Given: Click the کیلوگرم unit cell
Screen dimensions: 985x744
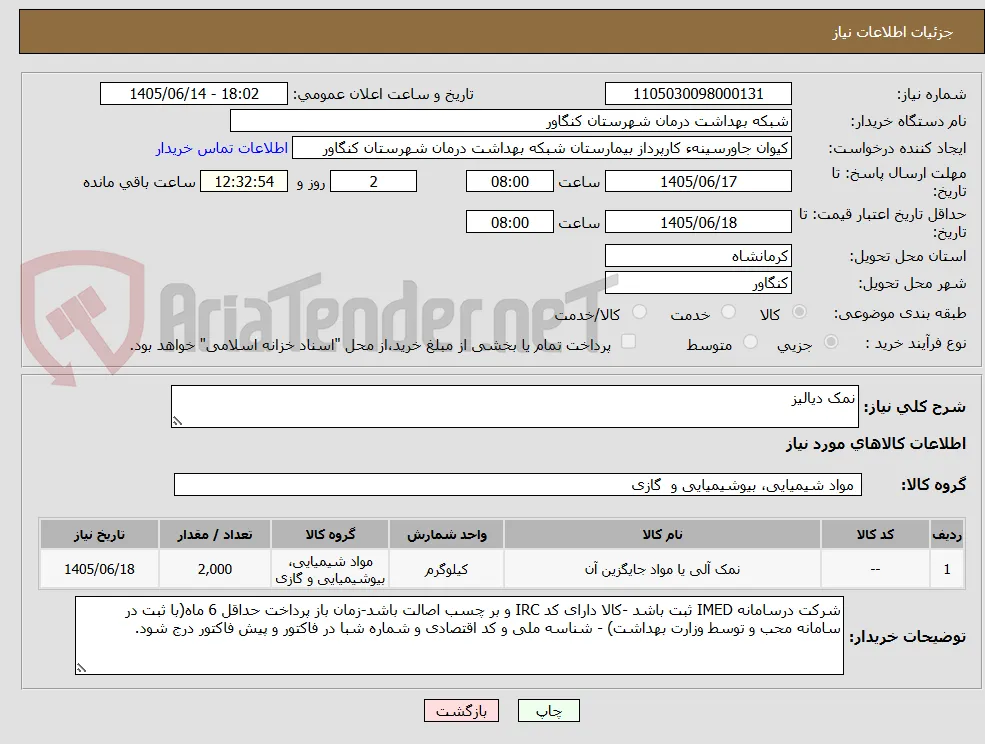Looking at the screenshot, I should coord(446,569).
